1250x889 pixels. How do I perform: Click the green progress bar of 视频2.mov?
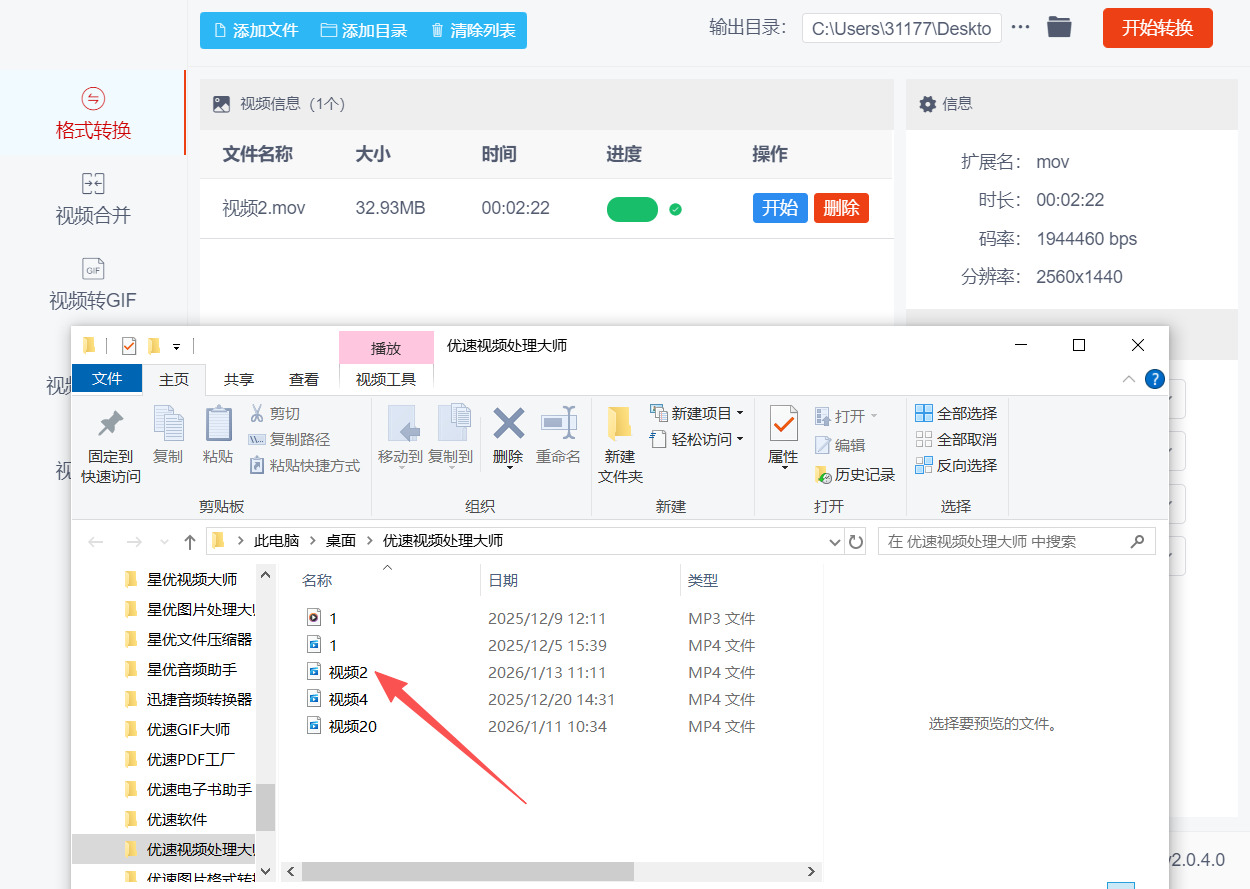tap(632, 209)
